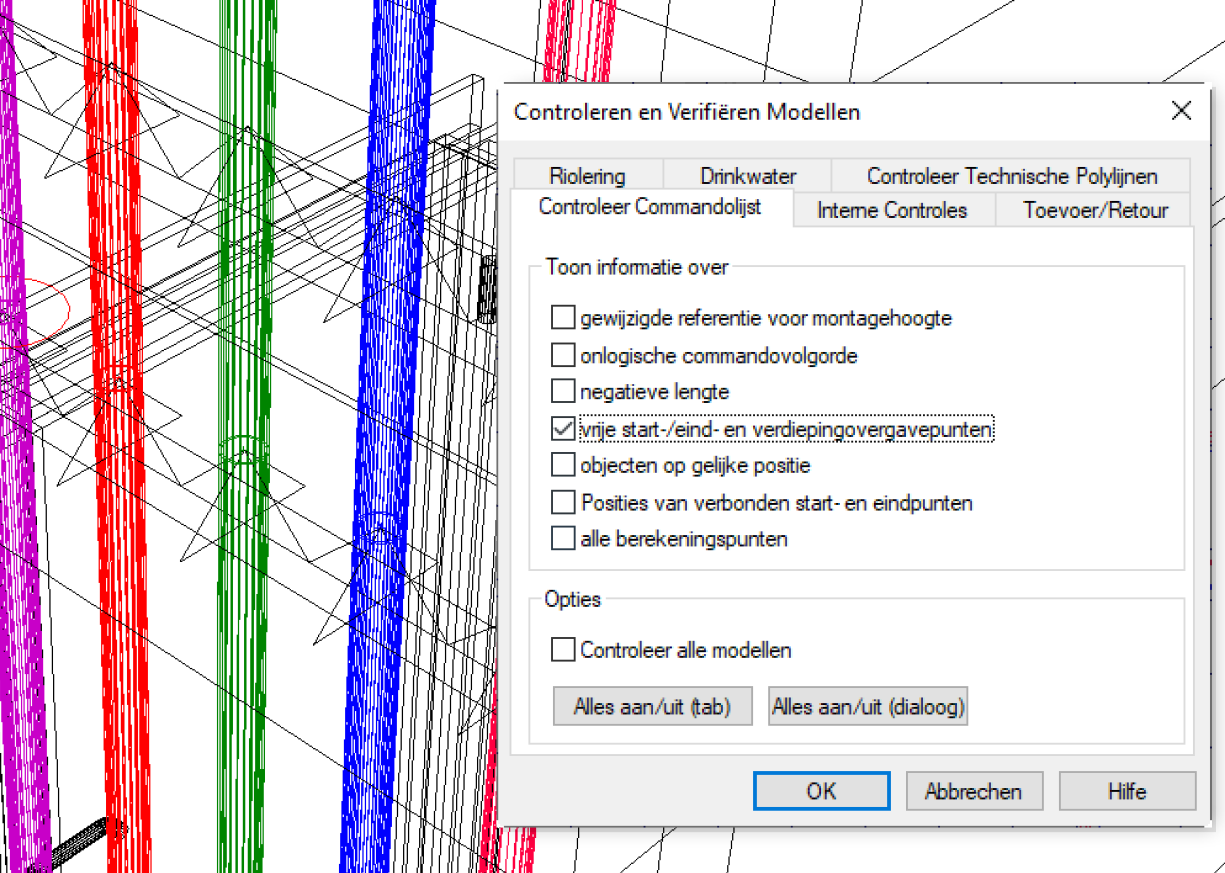Viewport: 1225px width, 873px height.
Task: Open help via the Hilfe button
Action: (1127, 791)
